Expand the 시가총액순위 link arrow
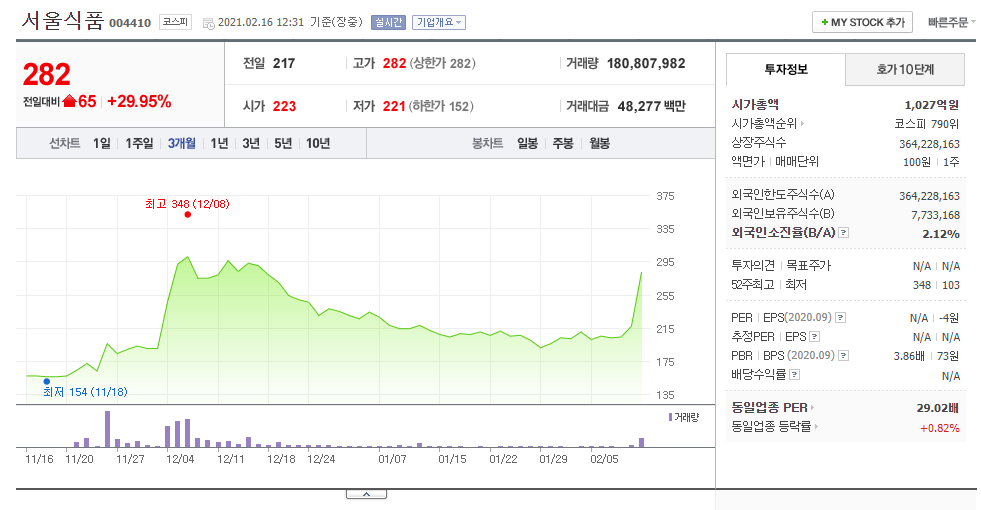 (x=802, y=124)
